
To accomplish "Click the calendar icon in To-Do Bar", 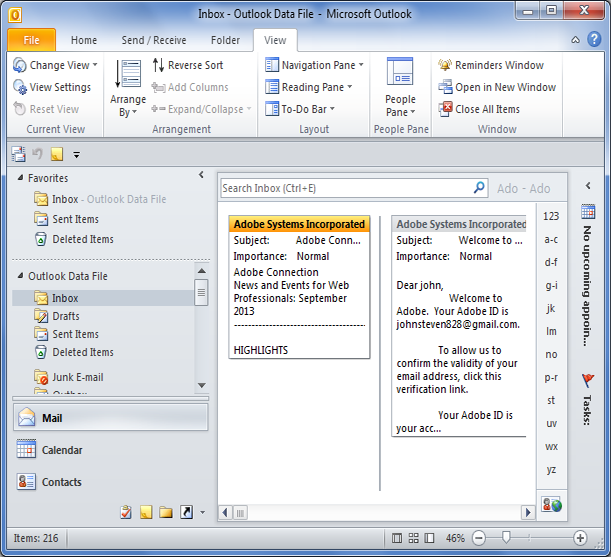I will point(588,211).
